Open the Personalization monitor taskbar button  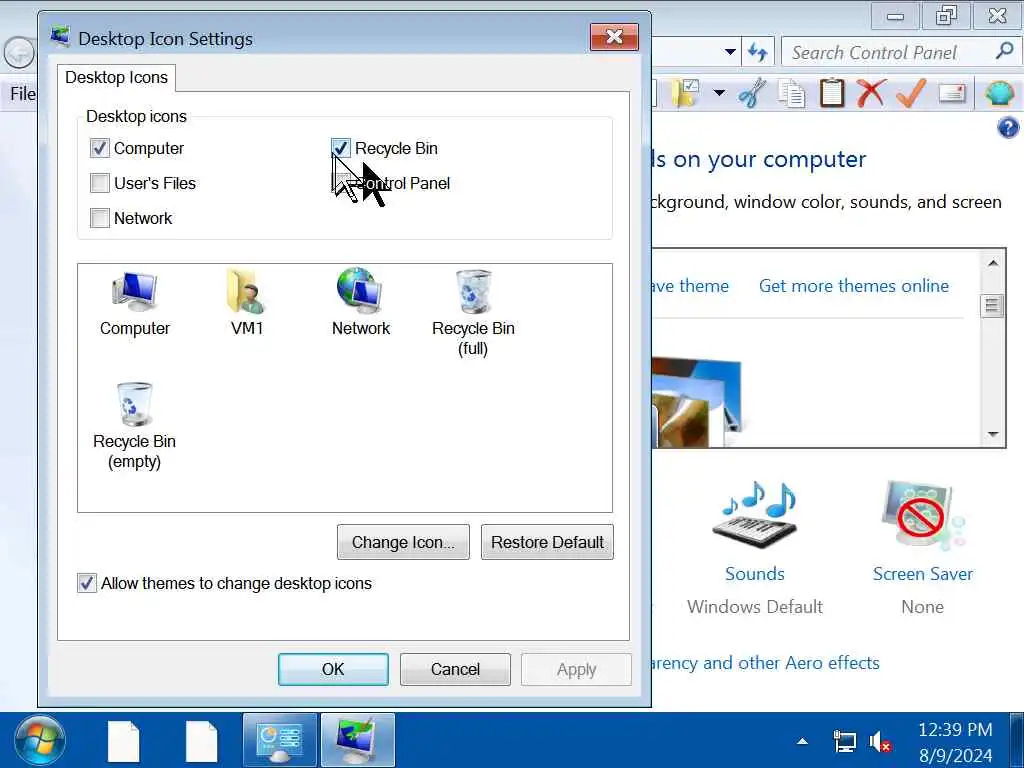(x=357, y=740)
